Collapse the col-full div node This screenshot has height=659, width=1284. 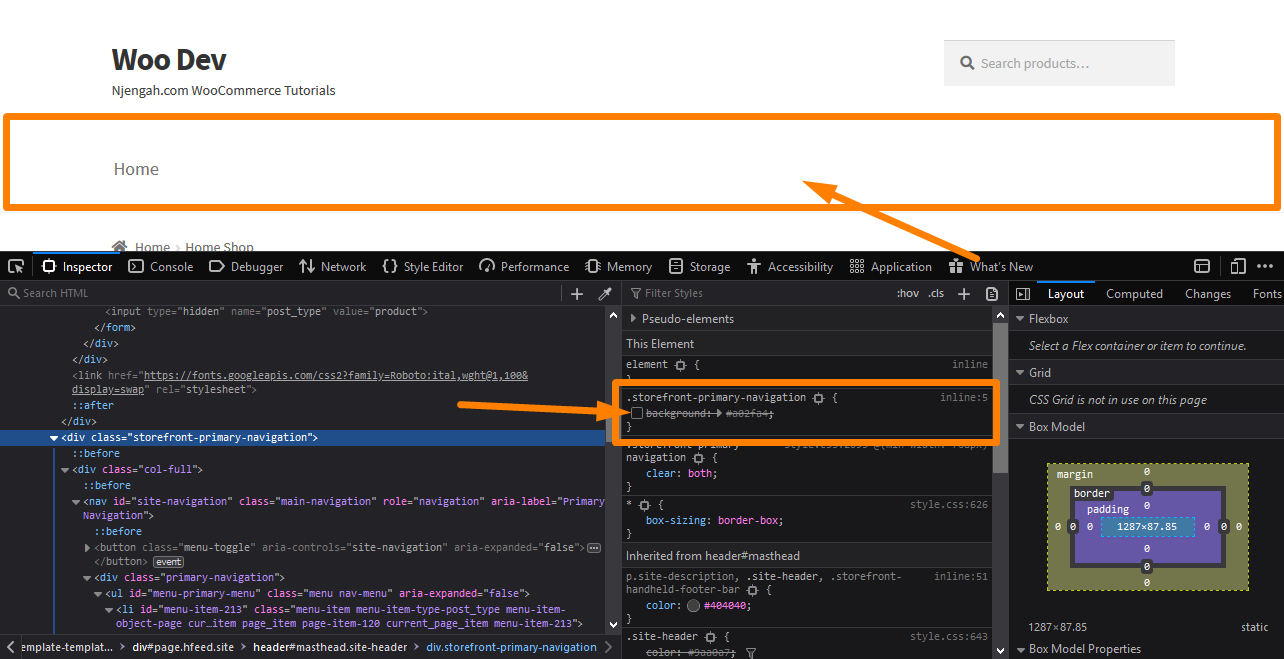pos(65,470)
